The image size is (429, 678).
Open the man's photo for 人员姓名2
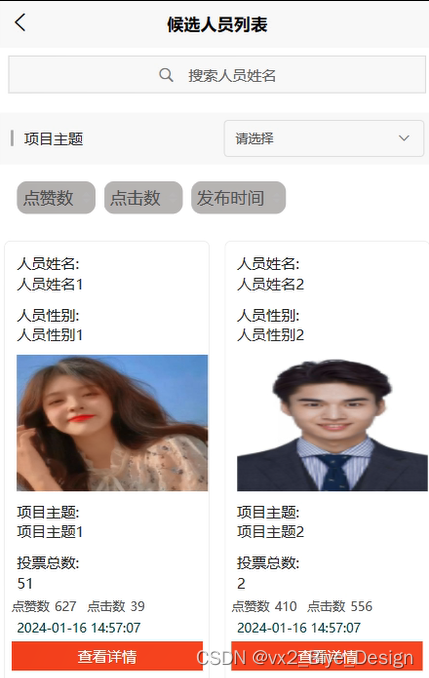[x=332, y=423]
